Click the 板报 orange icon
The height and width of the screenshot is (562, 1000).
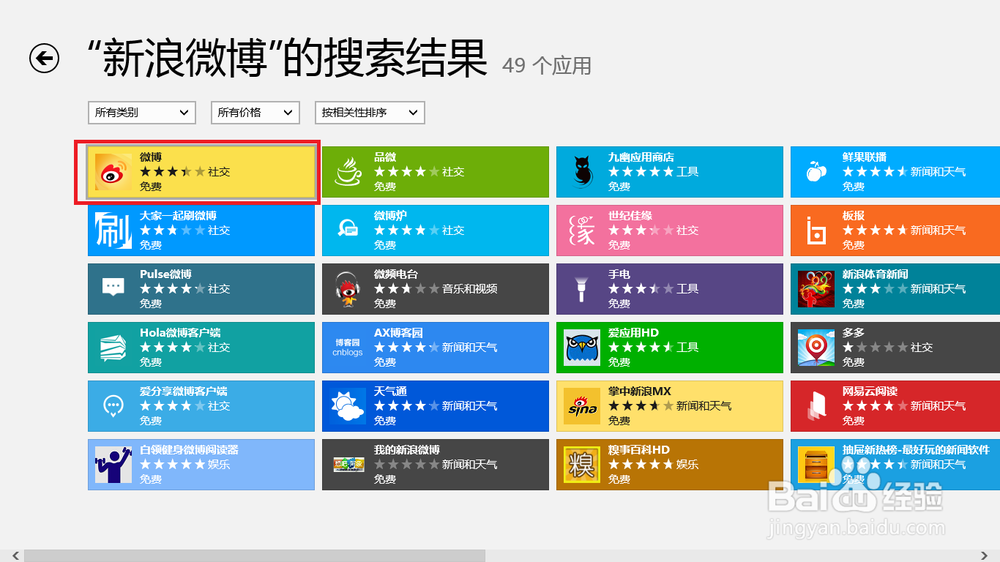point(816,232)
